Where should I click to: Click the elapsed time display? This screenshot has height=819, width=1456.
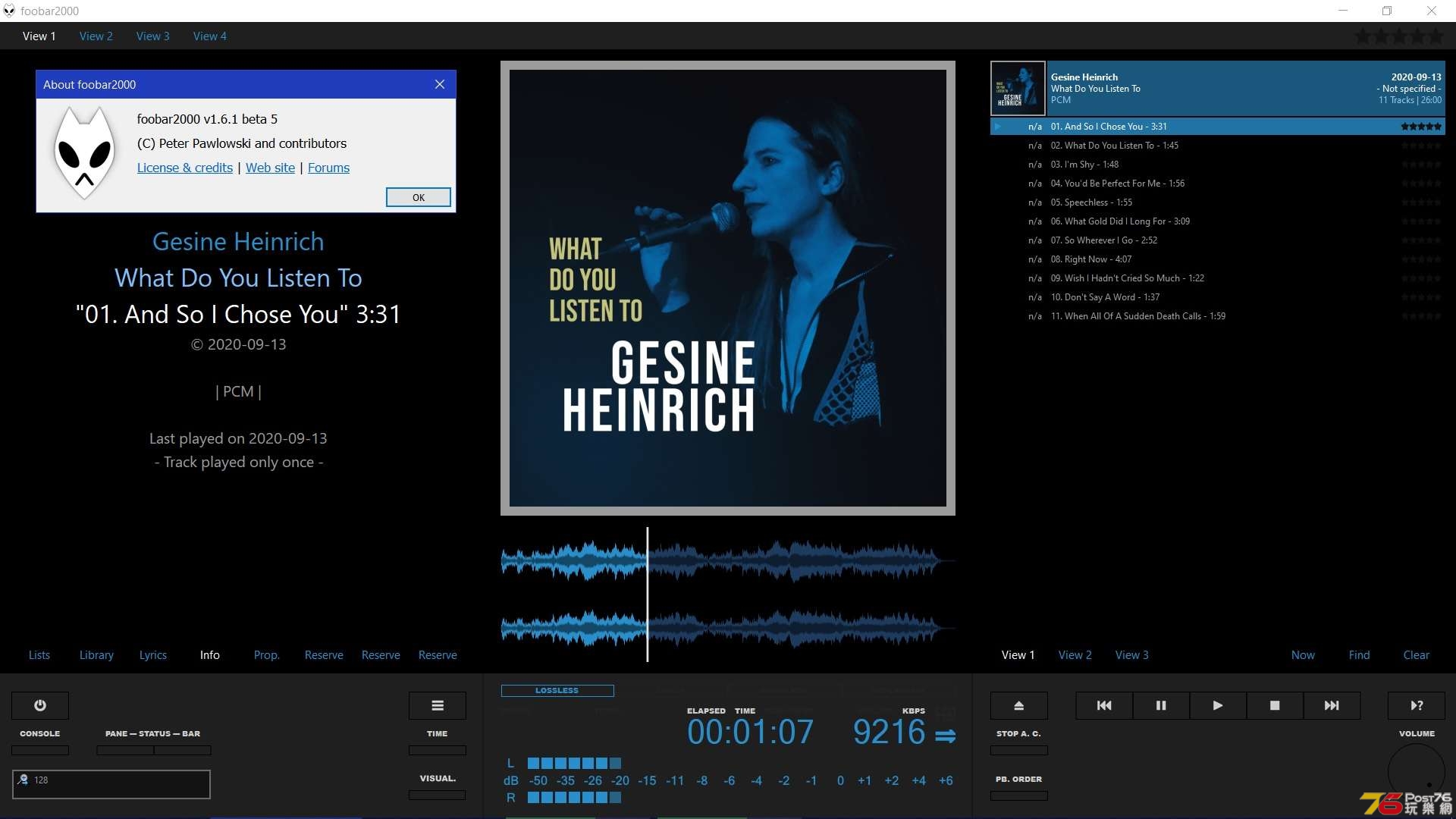click(x=751, y=733)
